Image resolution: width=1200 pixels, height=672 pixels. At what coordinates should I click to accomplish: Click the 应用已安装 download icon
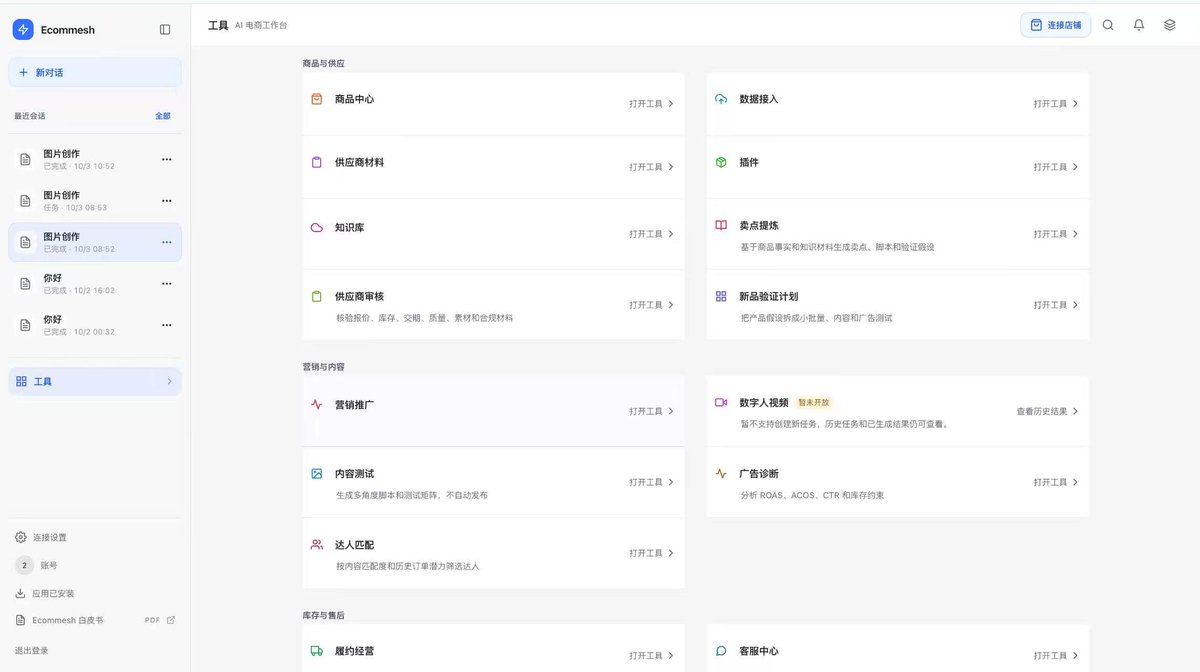[21, 593]
